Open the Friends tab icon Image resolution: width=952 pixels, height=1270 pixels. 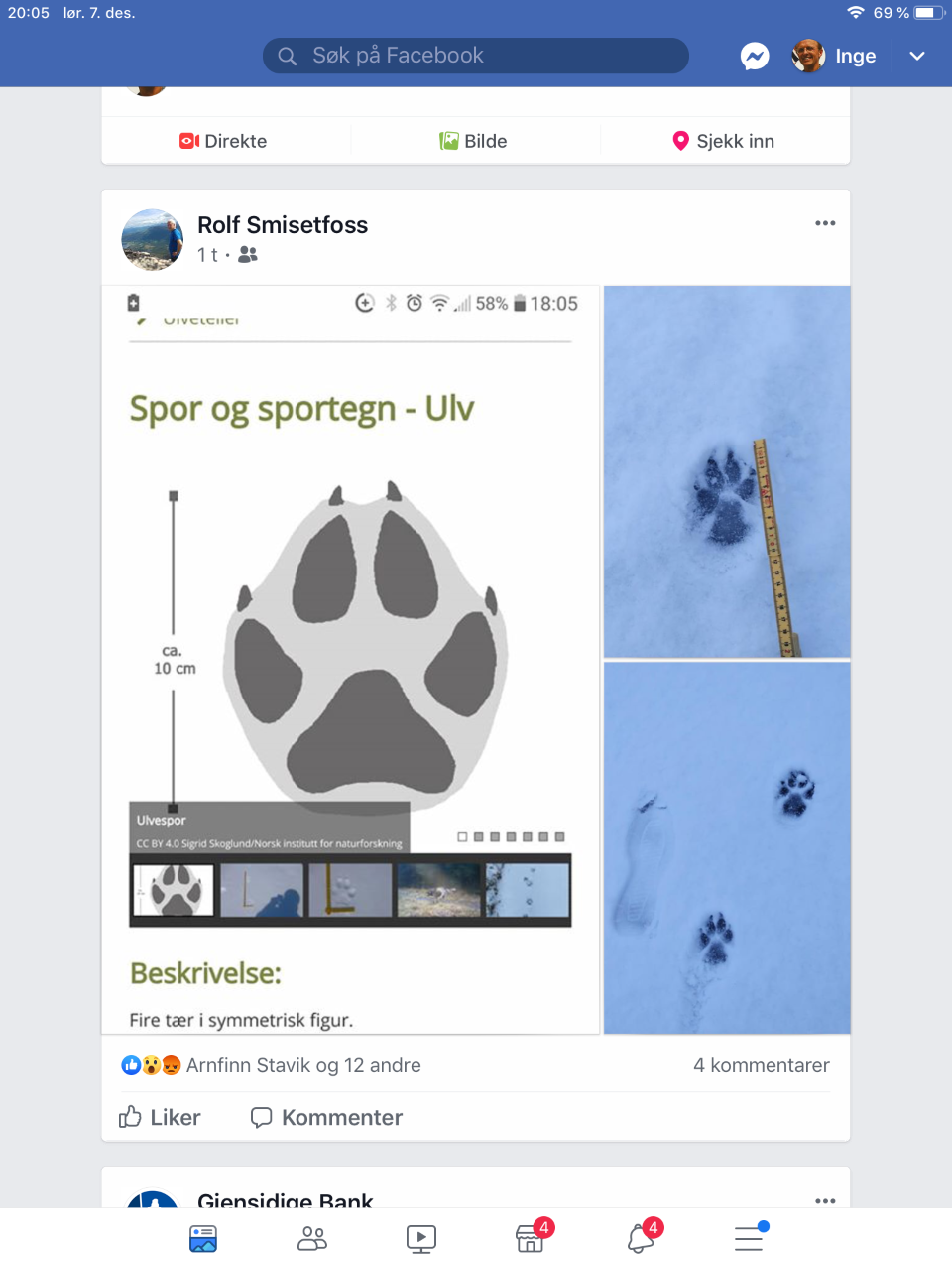(x=312, y=1238)
